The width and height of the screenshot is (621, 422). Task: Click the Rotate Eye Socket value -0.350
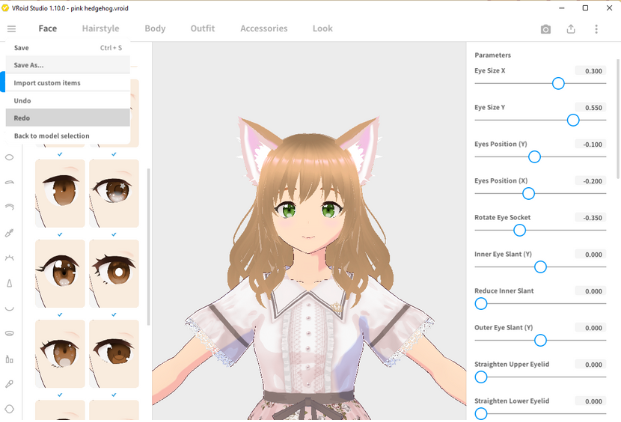590,218
